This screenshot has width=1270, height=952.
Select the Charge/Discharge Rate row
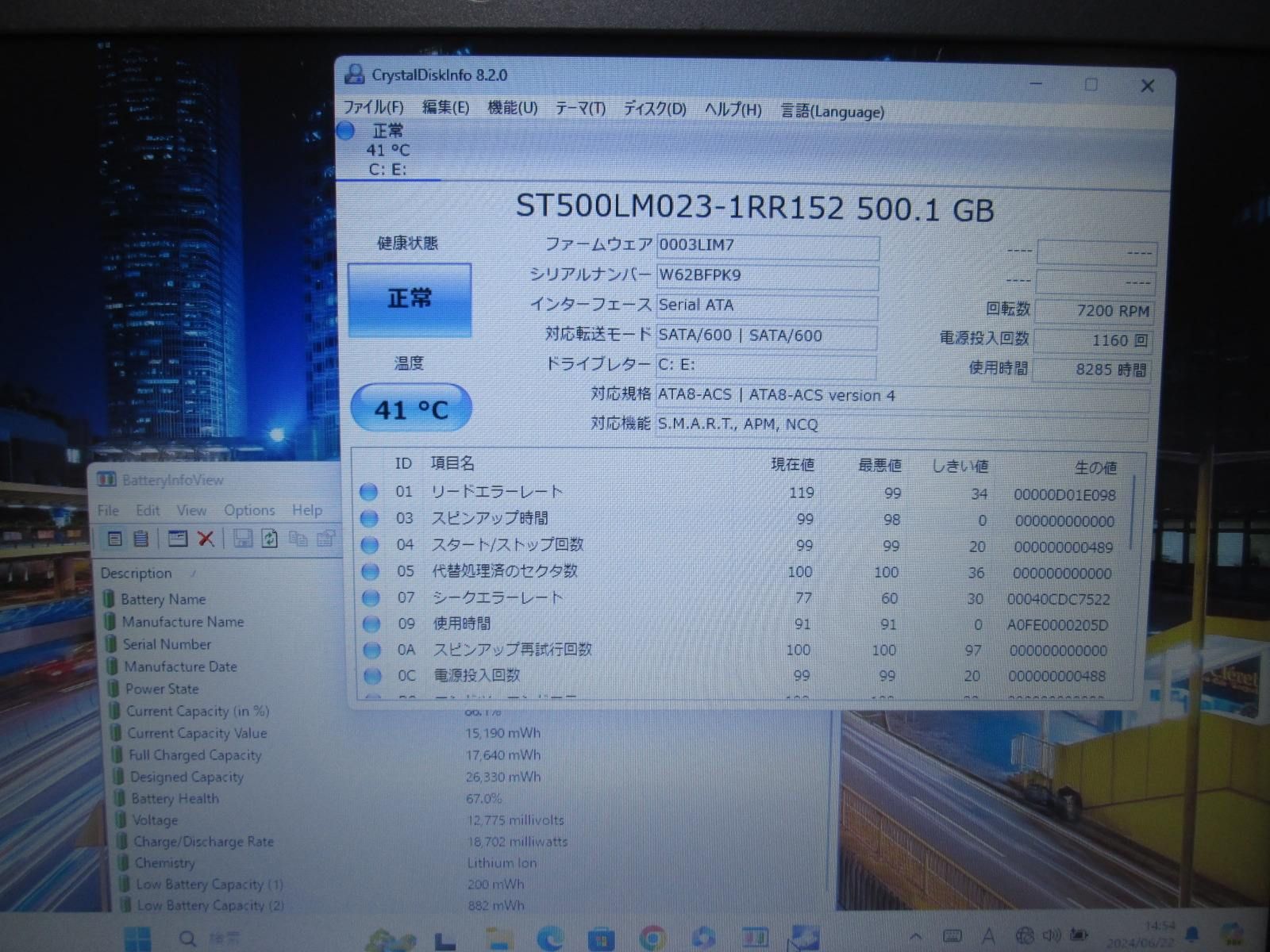[203, 841]
